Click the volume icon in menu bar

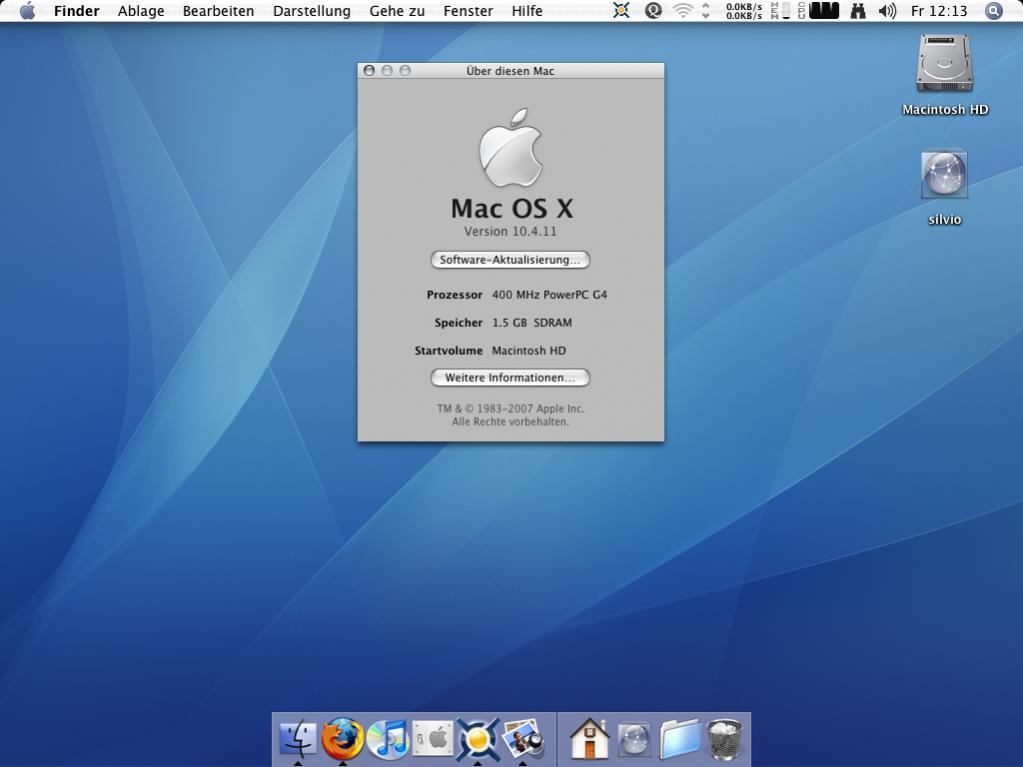887,10
